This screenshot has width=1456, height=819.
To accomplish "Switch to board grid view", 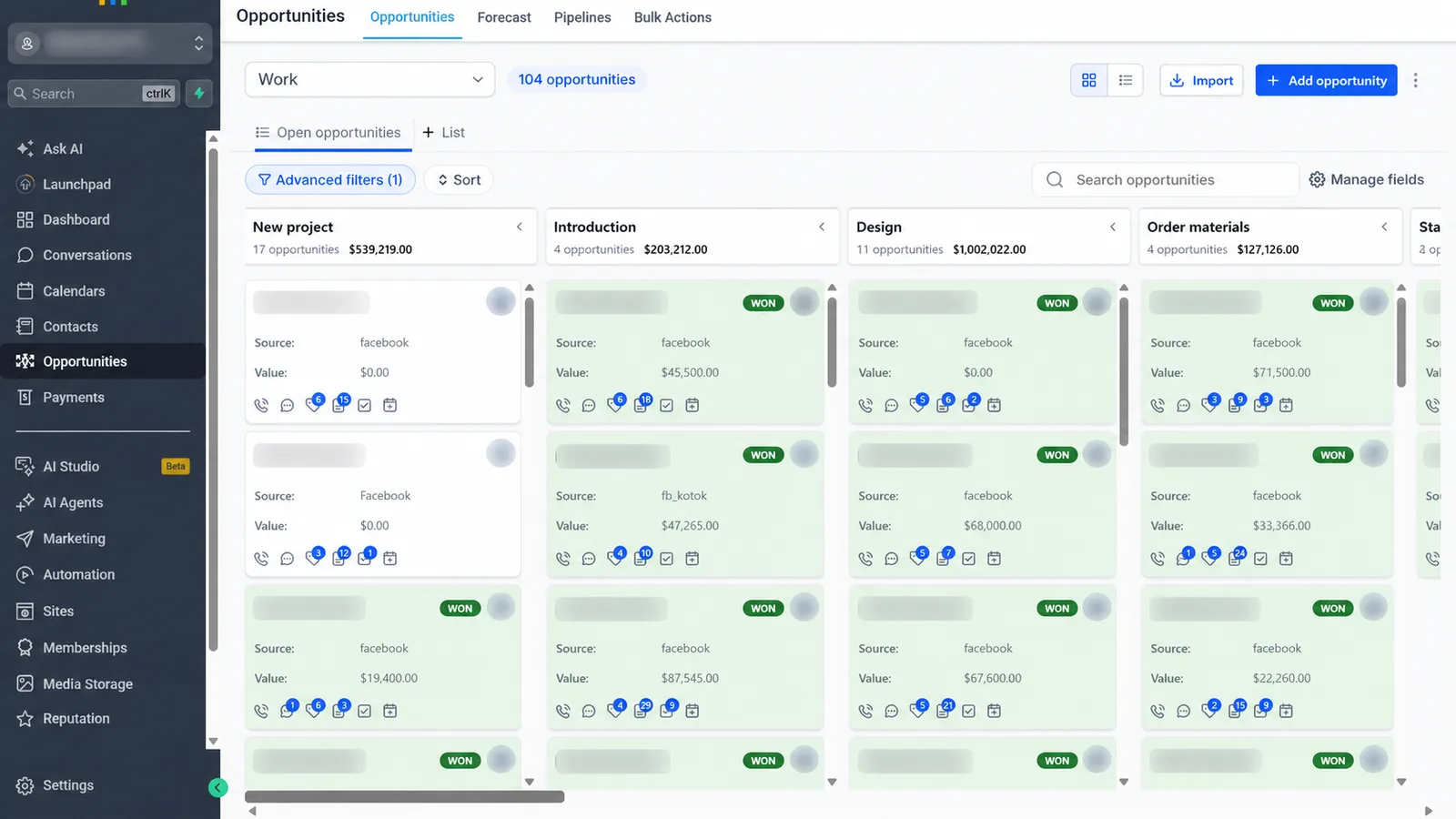I will (x=1088, y=80).
